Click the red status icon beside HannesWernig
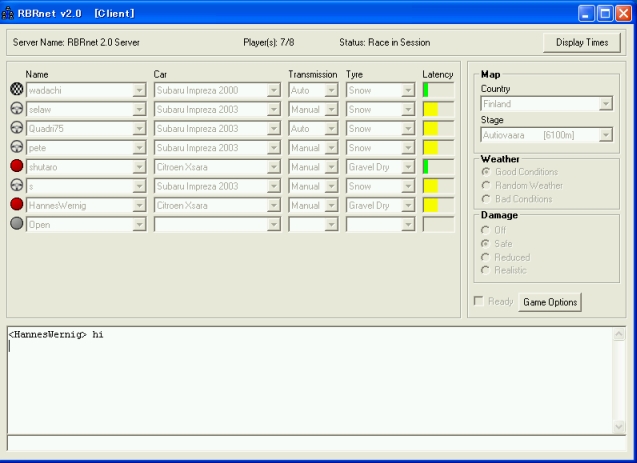 (16, 205)
